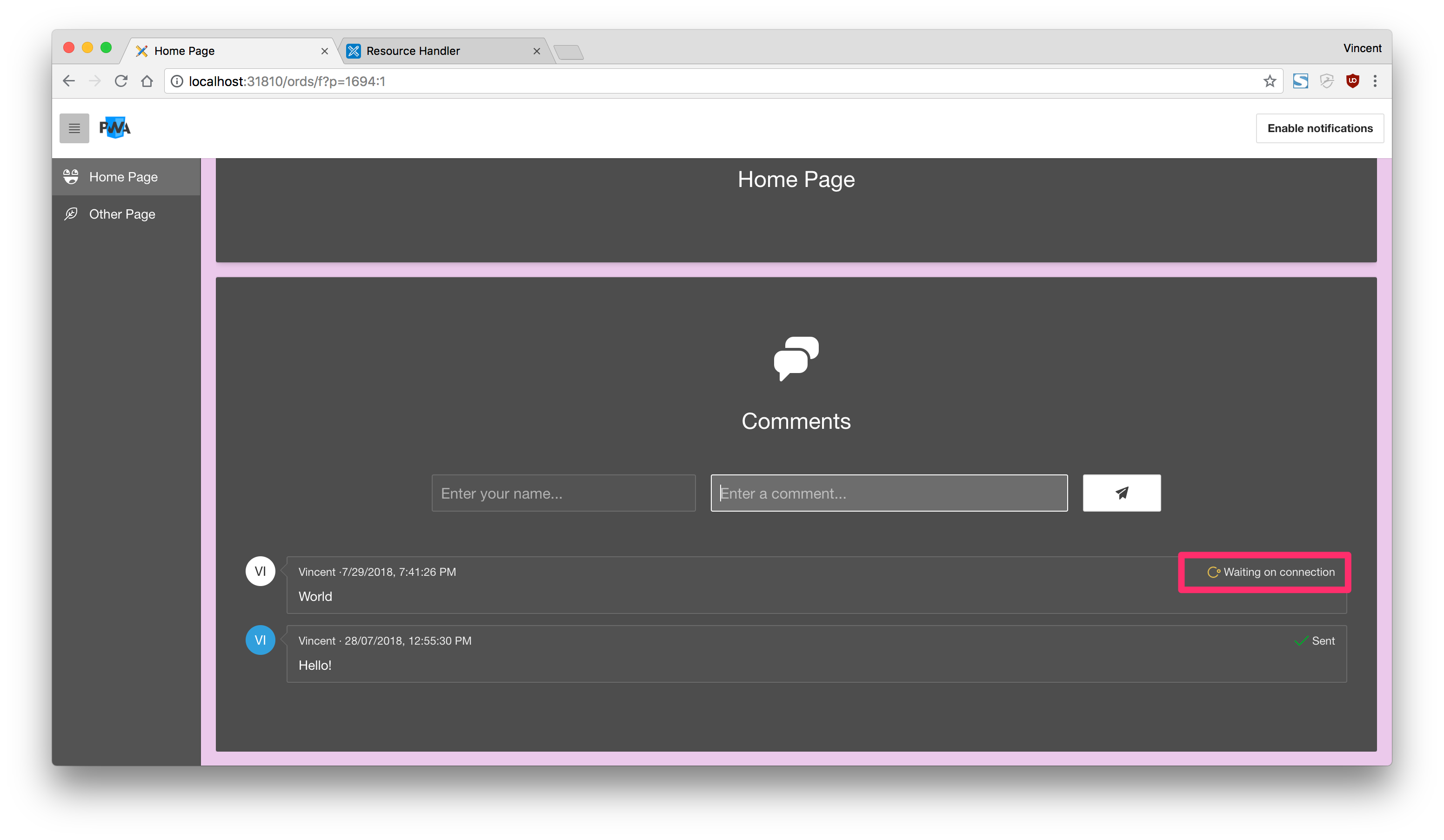Bookmark page with star icon
1444x840 pixels.
[x=1269, y=81]
